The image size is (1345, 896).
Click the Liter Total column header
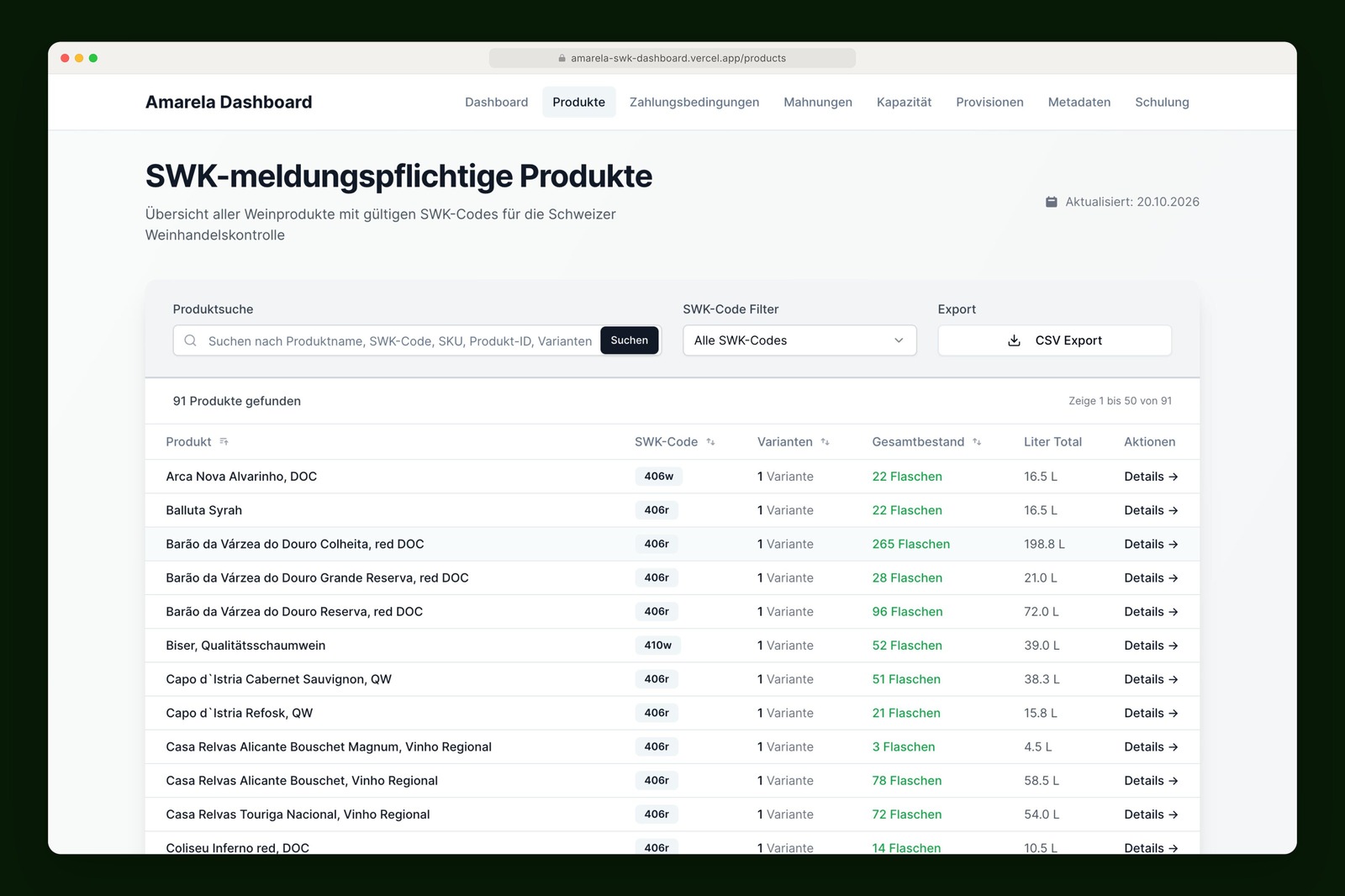click(x=1052, y=442)
